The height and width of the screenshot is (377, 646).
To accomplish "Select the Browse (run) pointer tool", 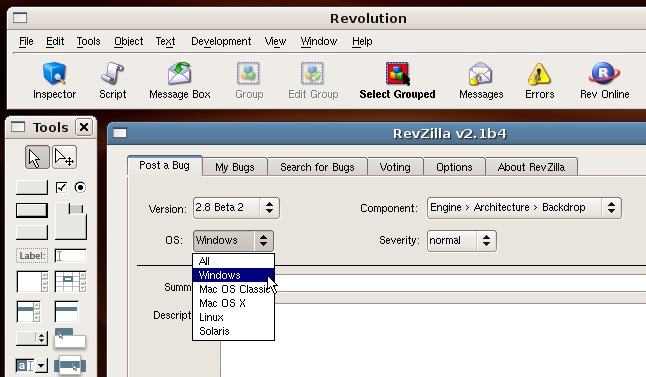I will tap(37, 157).
